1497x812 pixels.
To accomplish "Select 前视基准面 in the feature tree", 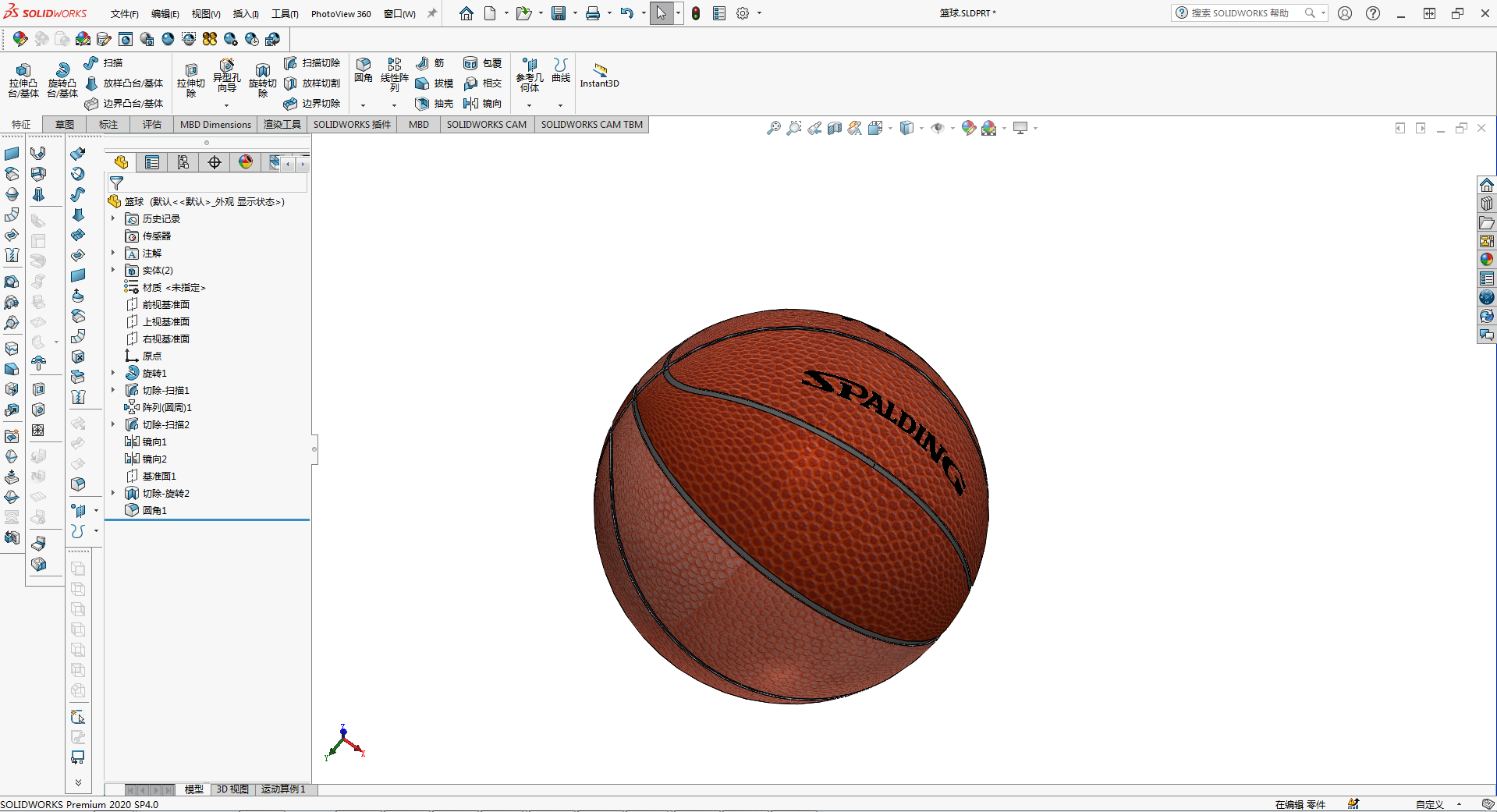I will pyautogui.click(x=166, y=305).
